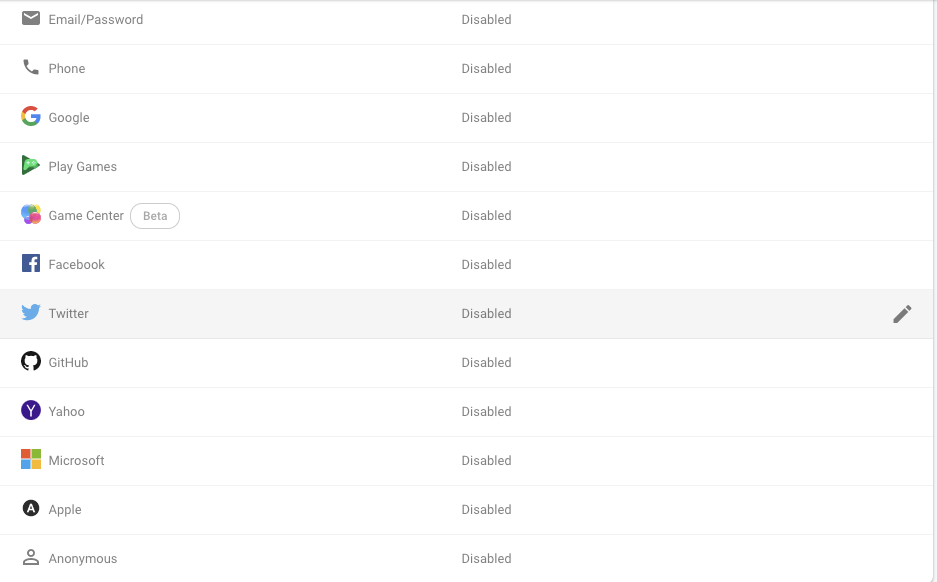Select the Play Games icon

tap(30, 166)
